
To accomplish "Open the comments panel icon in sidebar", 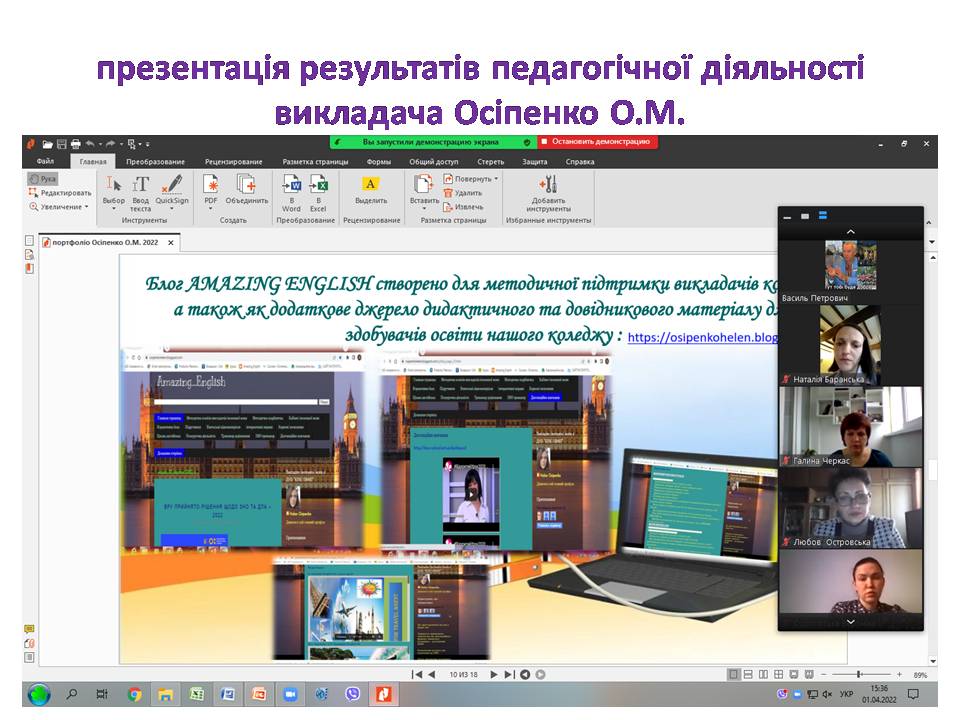I will tap(29, 629).
